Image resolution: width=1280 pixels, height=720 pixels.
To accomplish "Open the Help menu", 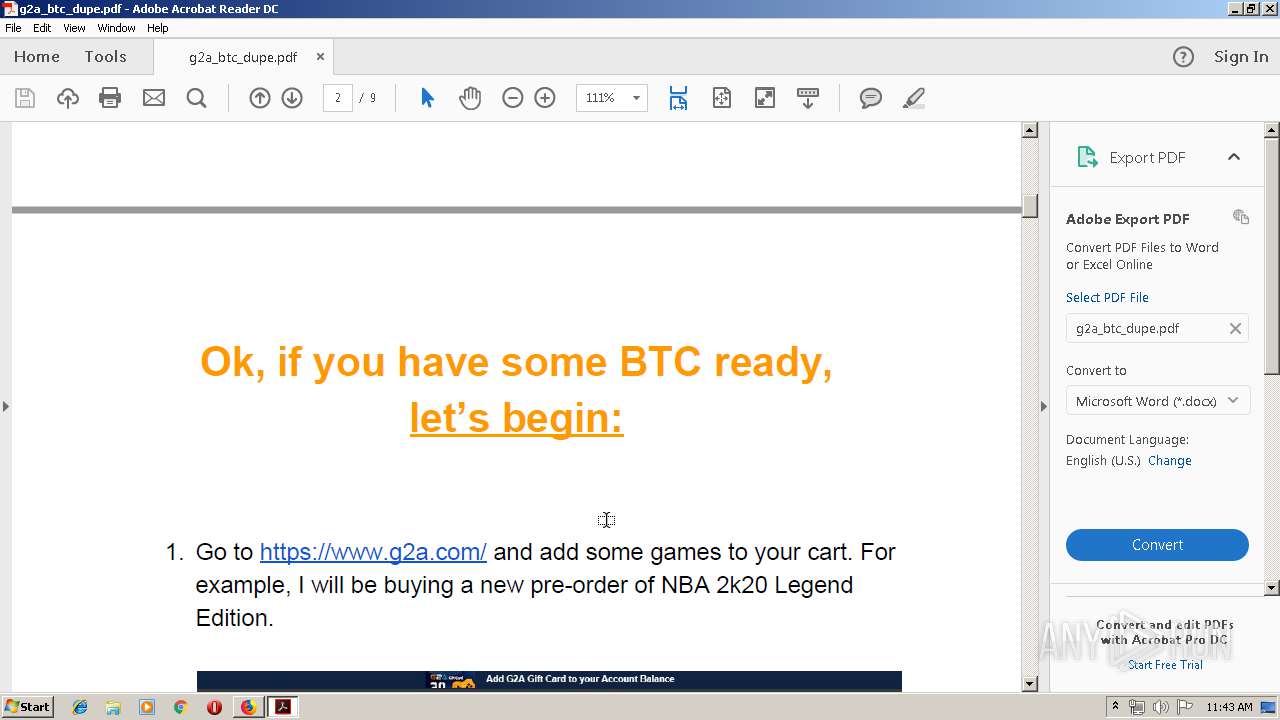I will pyautogui.click(x=158, y=28).
